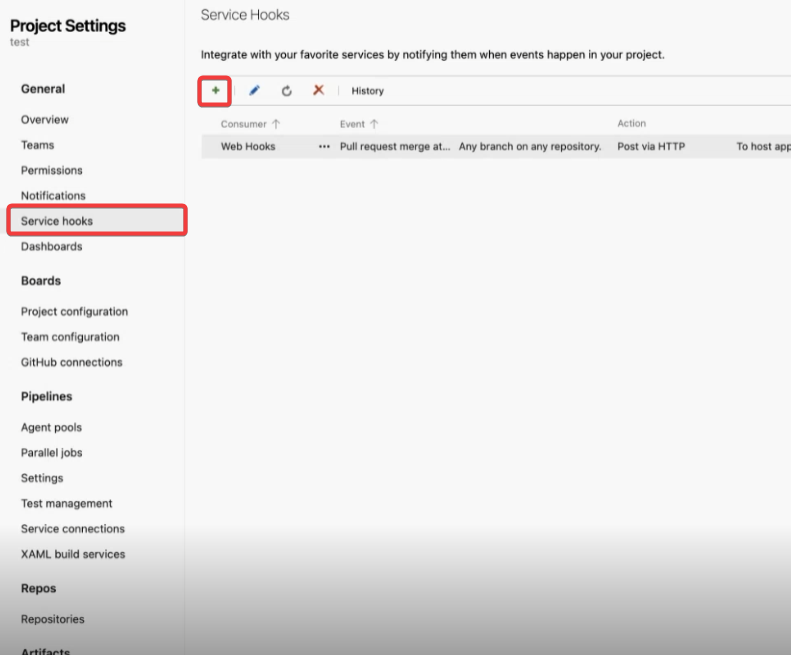The image size is (791, 655).
Task: Sort by the Consumer column header
Action: point(243,124)
